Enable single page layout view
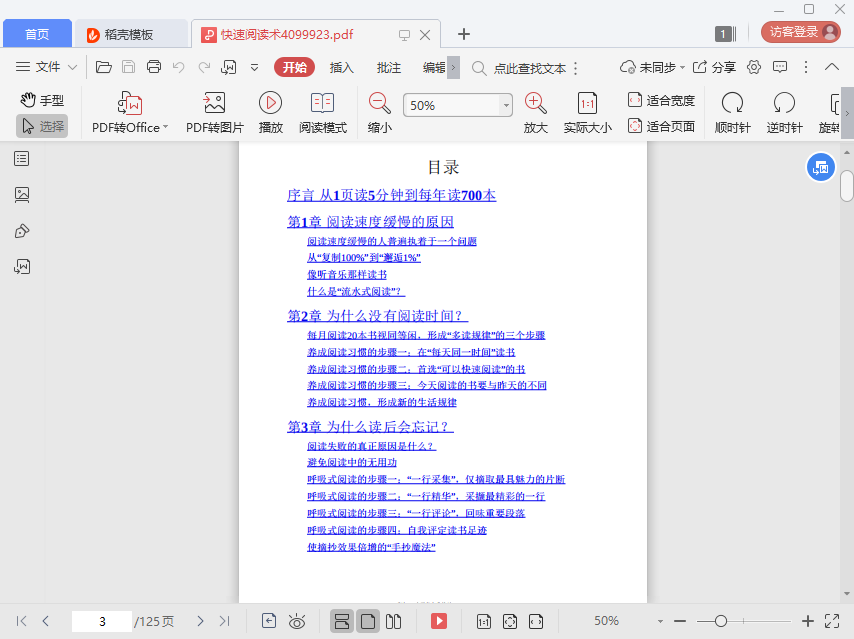This screenshot has height=639, width=854. click(x=368, y=621)
